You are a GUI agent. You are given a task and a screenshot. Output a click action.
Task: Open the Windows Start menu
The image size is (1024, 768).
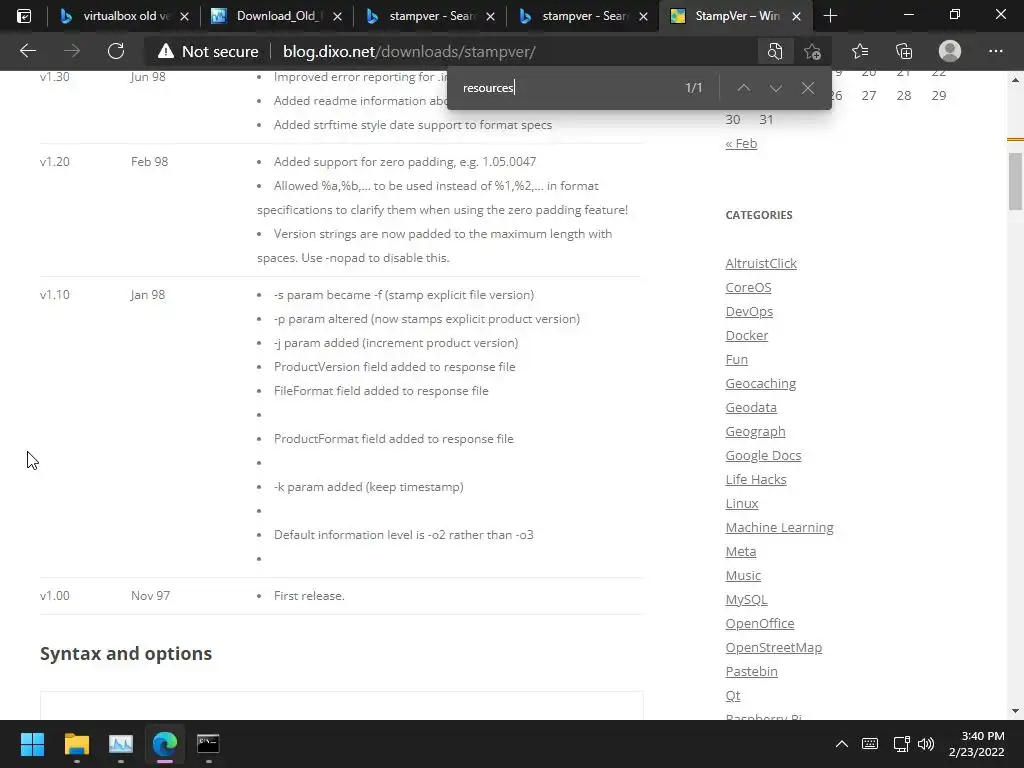pyautogui.click(x=32, y=744)
